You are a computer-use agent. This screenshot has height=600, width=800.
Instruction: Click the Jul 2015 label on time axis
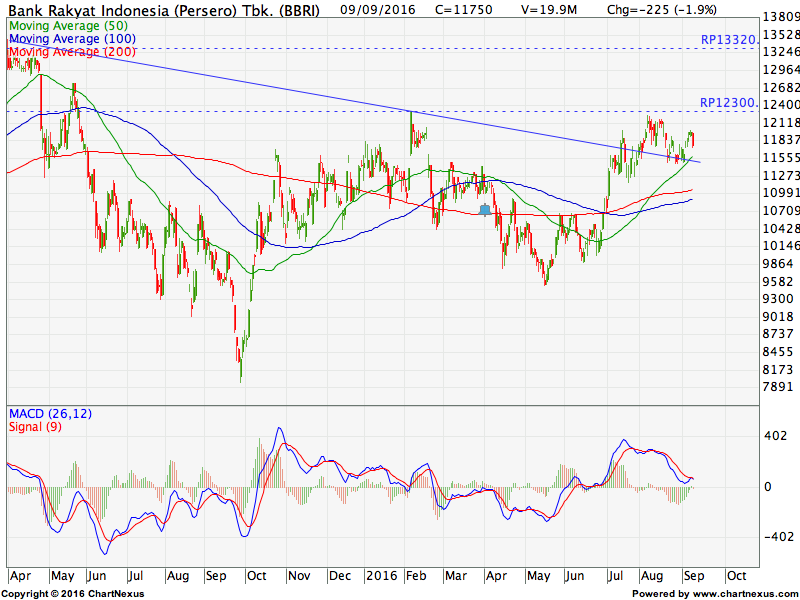pyautogui.click(x=135, y=576)
